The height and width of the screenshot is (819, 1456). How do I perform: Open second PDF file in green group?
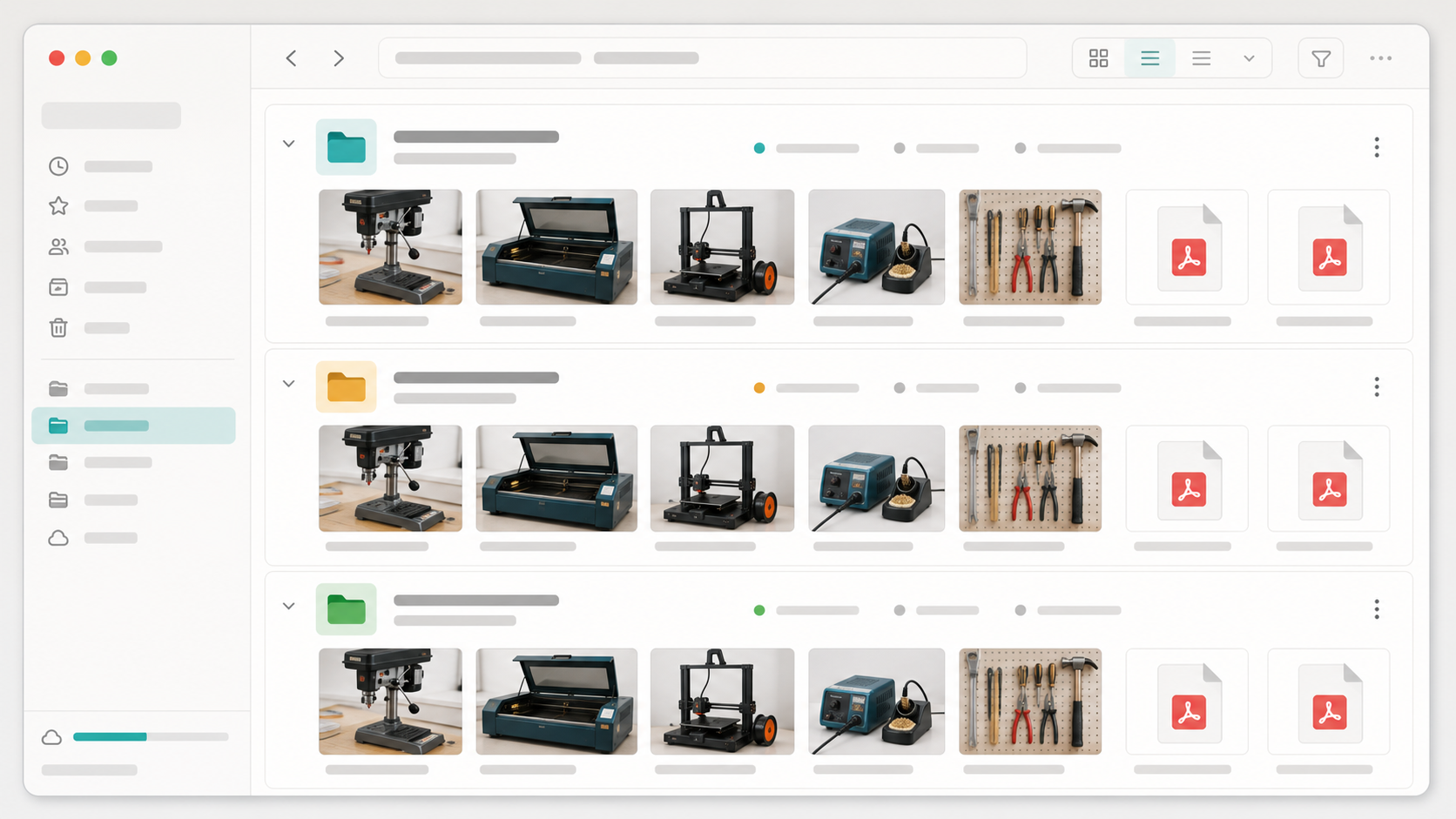pyautogui.click(x=1329, y=702)
